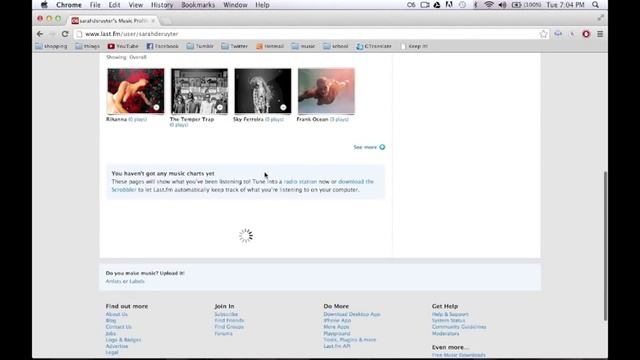Reload the Last.fm page
640x360 pixels.
pos(65,34)
